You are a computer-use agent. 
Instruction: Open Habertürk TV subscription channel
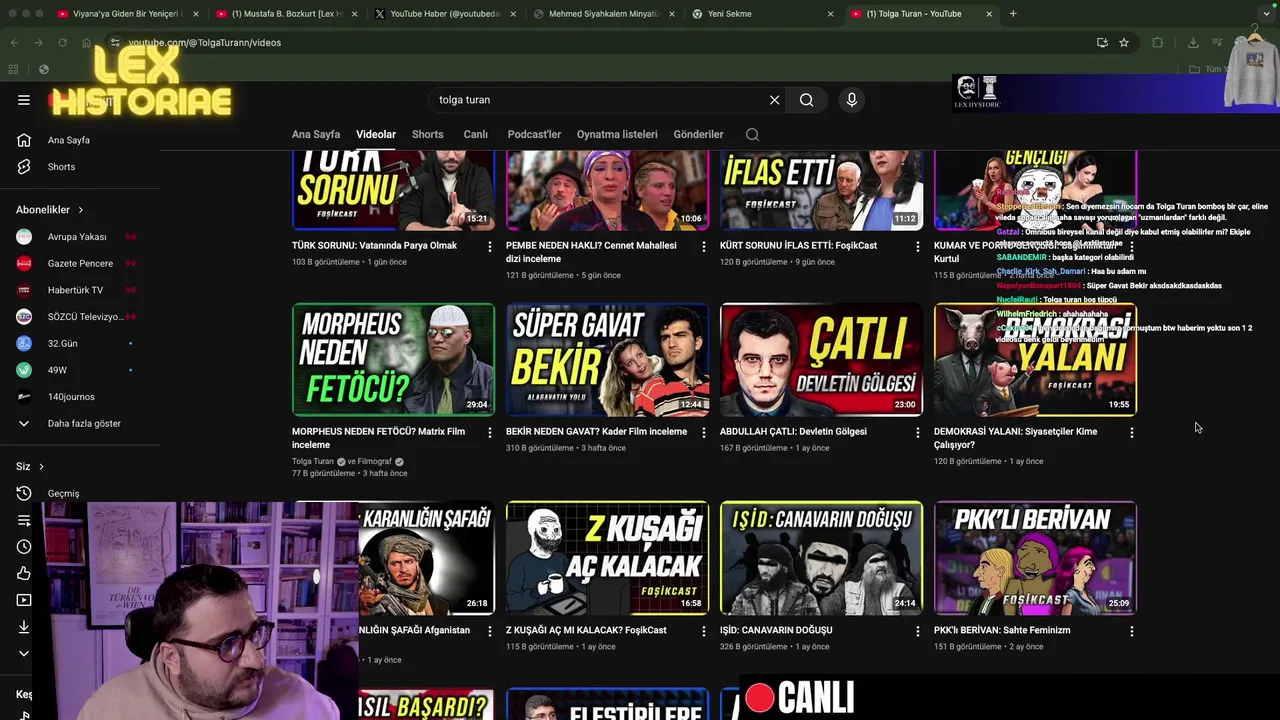75,290
